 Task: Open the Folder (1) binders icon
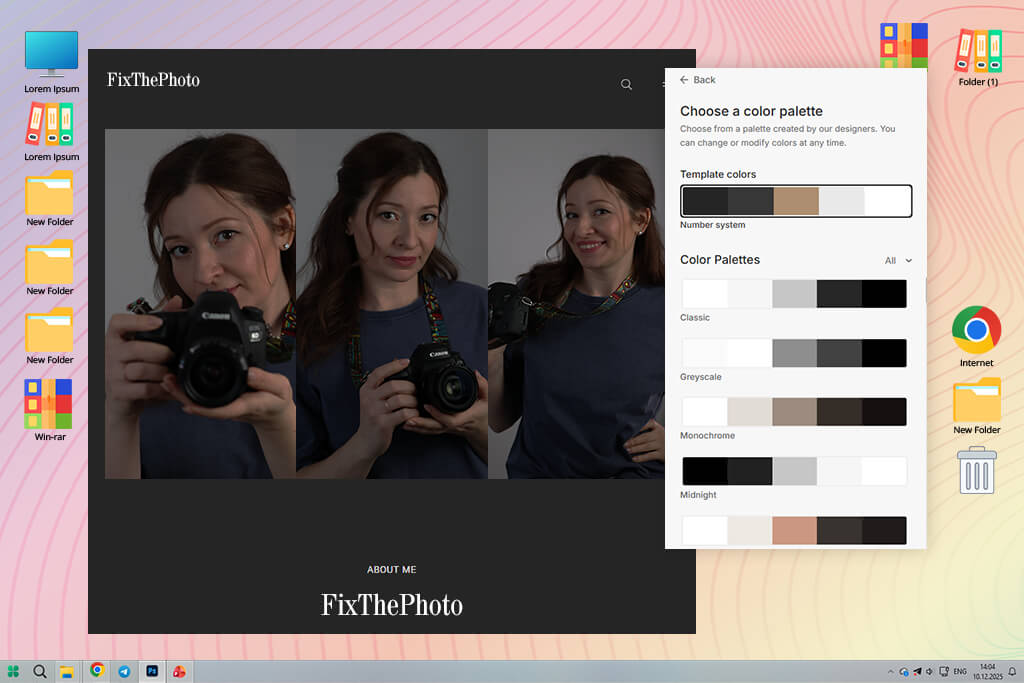(977, 51)
